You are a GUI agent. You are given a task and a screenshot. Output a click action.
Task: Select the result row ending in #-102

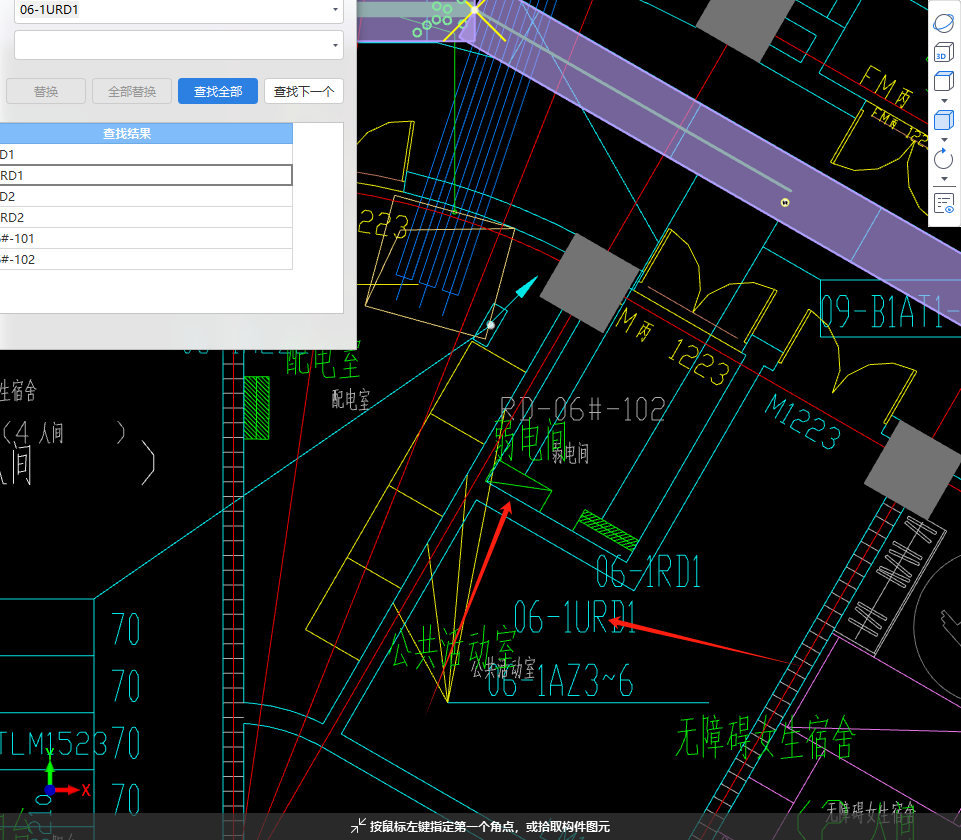point(146,259)
